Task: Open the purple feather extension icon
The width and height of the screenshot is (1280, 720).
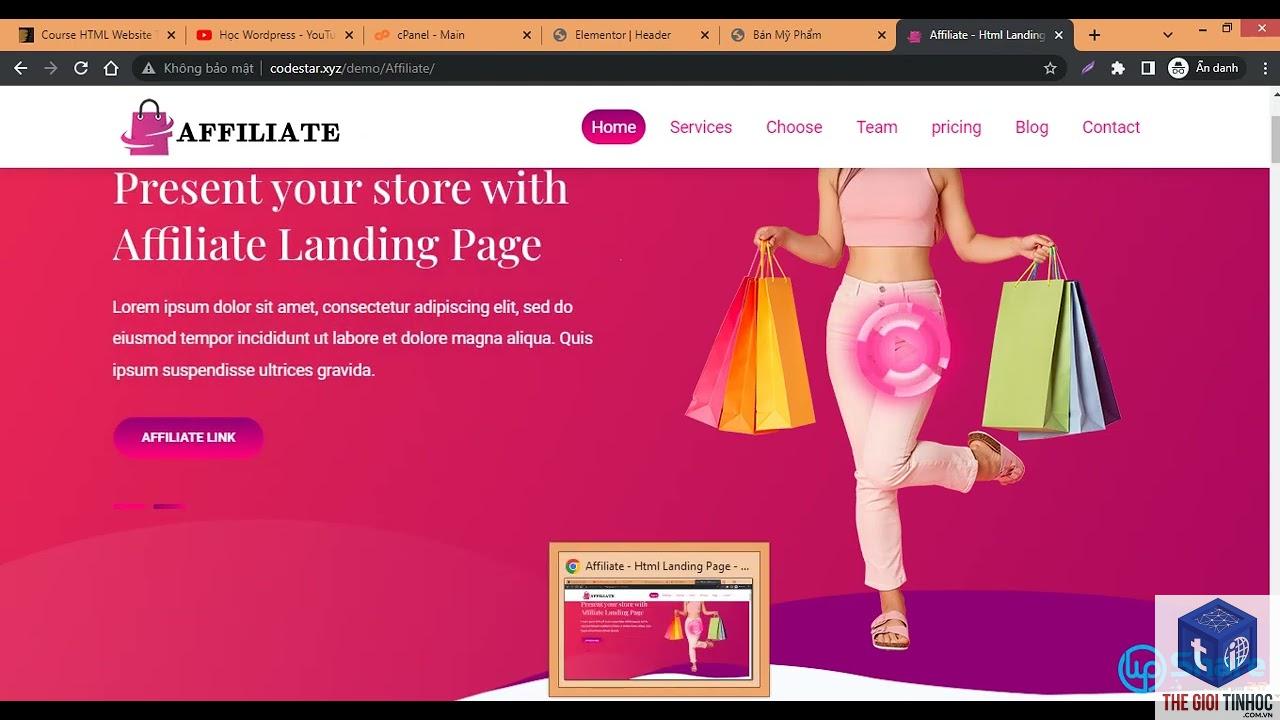Action: point(1088,68)
